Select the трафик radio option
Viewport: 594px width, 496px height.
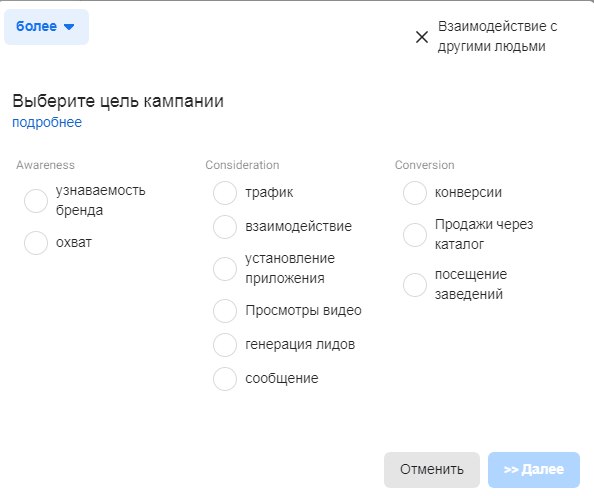pyautogui.click(x=225, y=192)
